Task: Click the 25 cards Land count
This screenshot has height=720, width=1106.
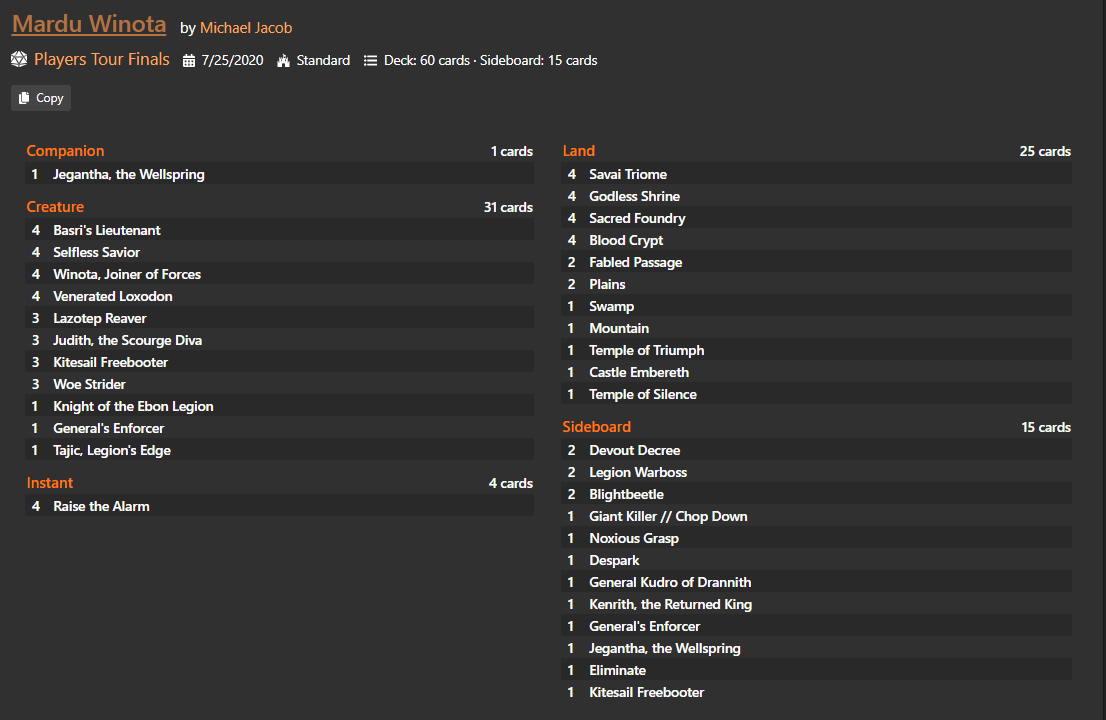Action: pyautogui.click(x=1045, y=152)
